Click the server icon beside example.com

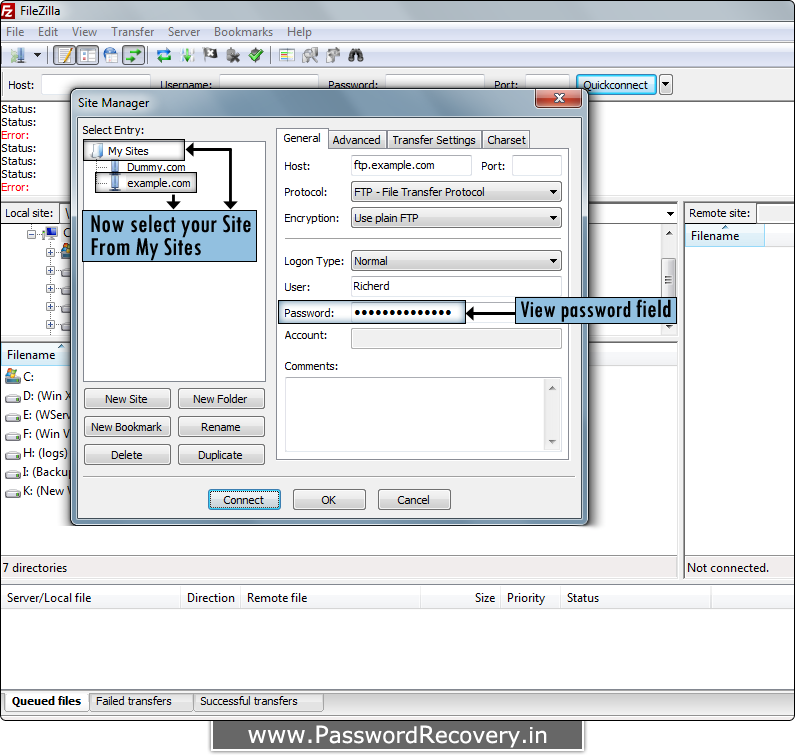(115, 183)
